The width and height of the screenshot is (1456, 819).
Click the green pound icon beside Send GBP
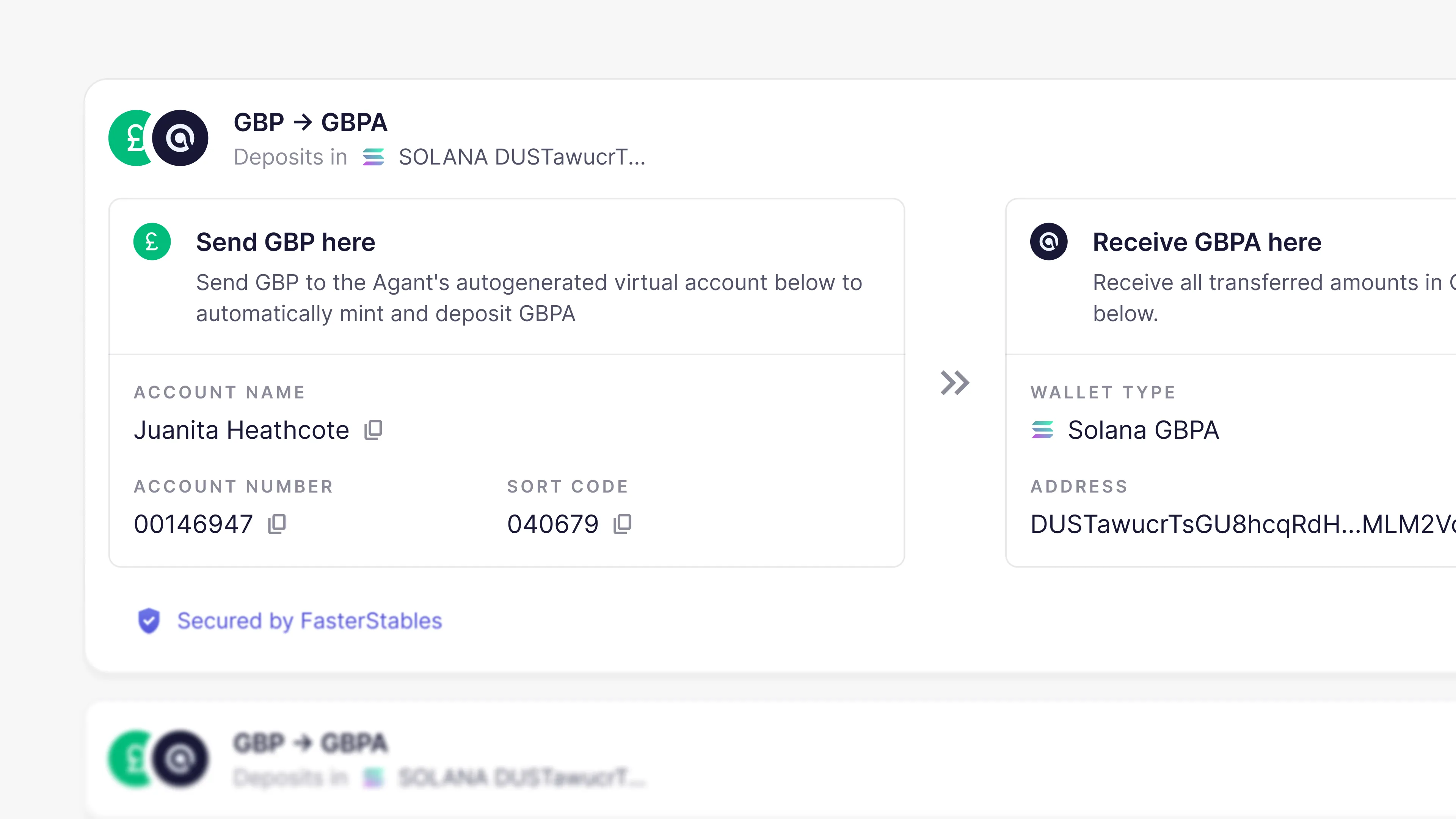click(x=152, y=242)
